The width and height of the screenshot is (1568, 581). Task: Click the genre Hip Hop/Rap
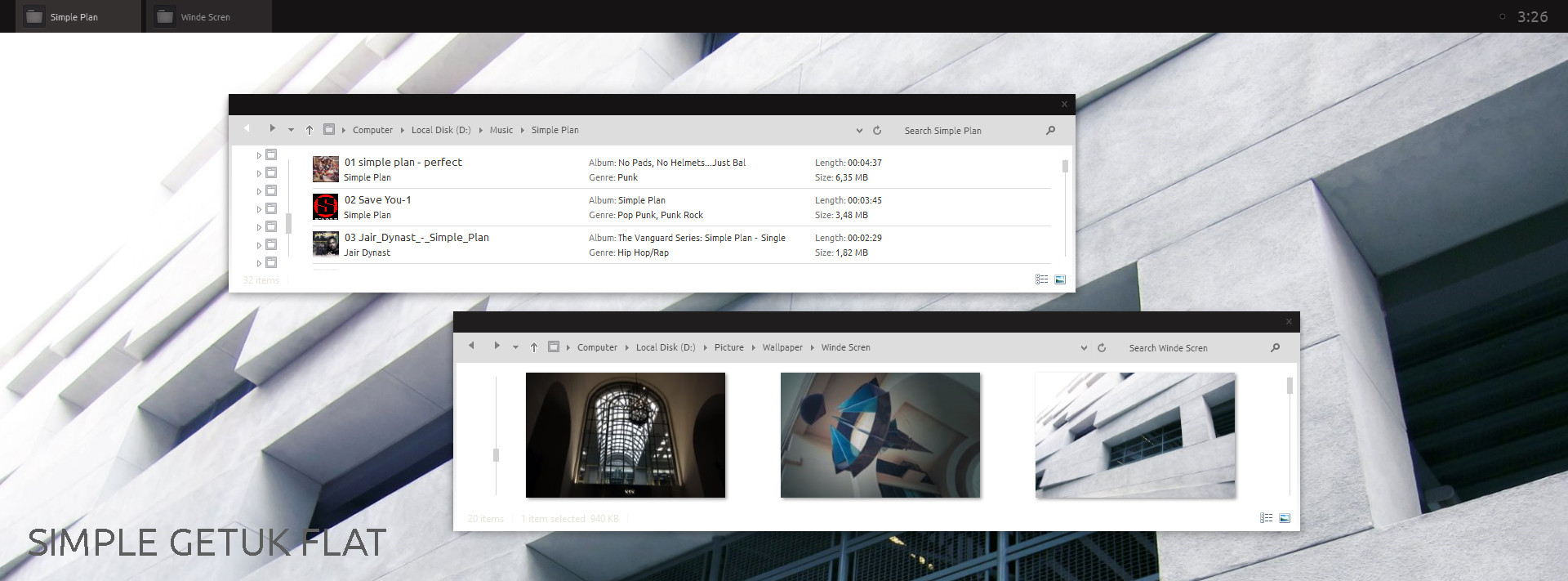click(643, 253)
